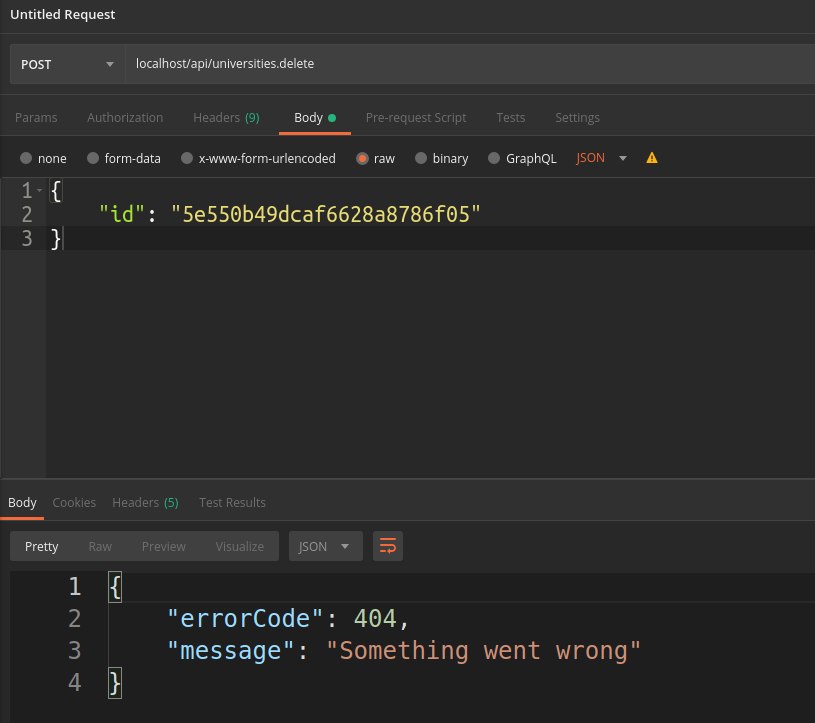
Task: Click the yellow warning triangle icon
Action: coord(652,158)
